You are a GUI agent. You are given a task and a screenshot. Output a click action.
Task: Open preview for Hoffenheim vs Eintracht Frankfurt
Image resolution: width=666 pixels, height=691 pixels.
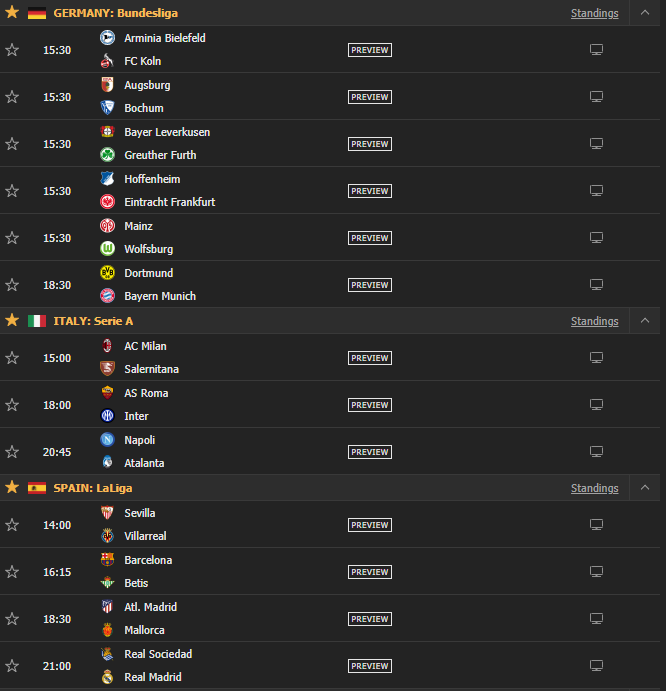tap(369, 191)
